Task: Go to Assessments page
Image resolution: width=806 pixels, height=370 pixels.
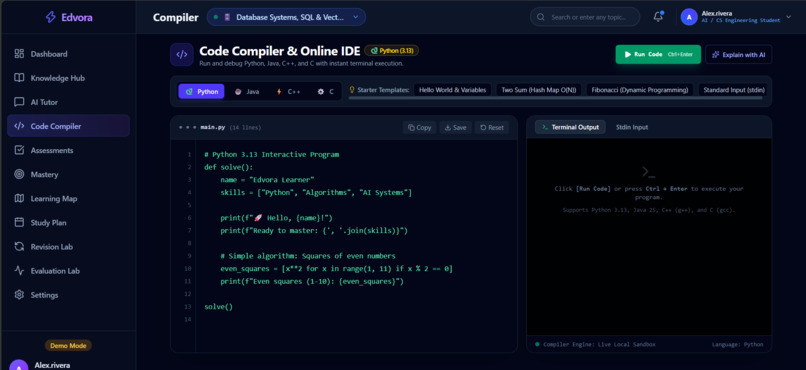Action: (68, 151)
